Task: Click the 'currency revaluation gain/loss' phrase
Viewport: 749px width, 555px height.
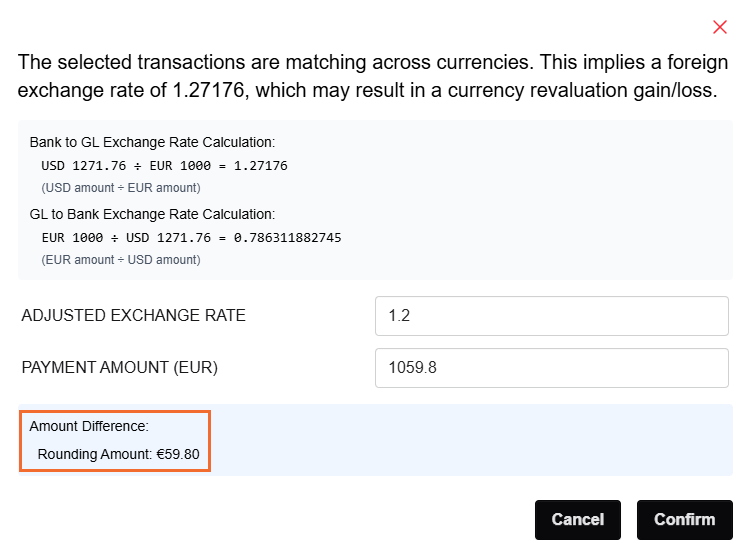Action: tap(582, 90)
